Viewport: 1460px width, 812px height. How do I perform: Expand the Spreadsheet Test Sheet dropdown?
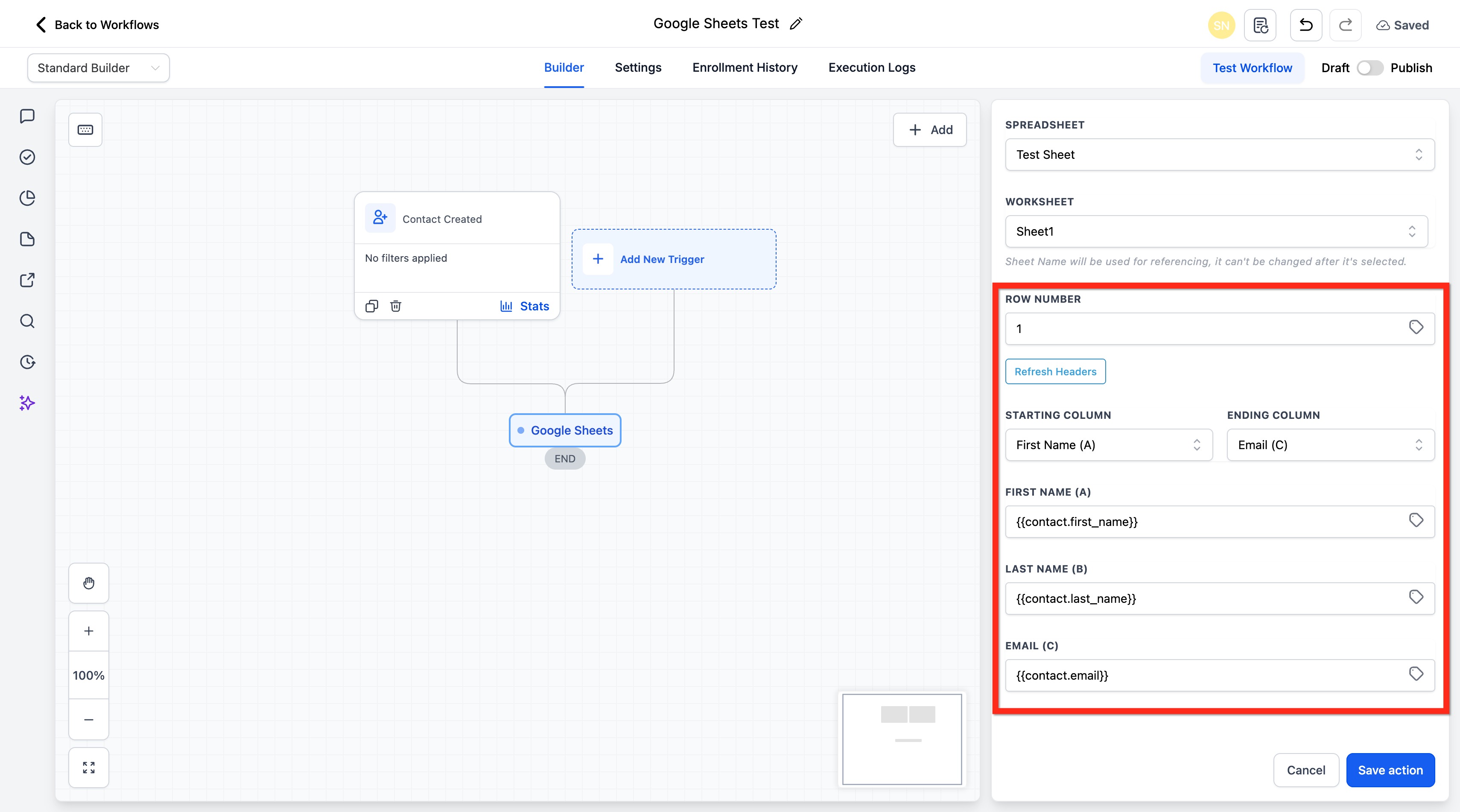[x=1219, y=155]
